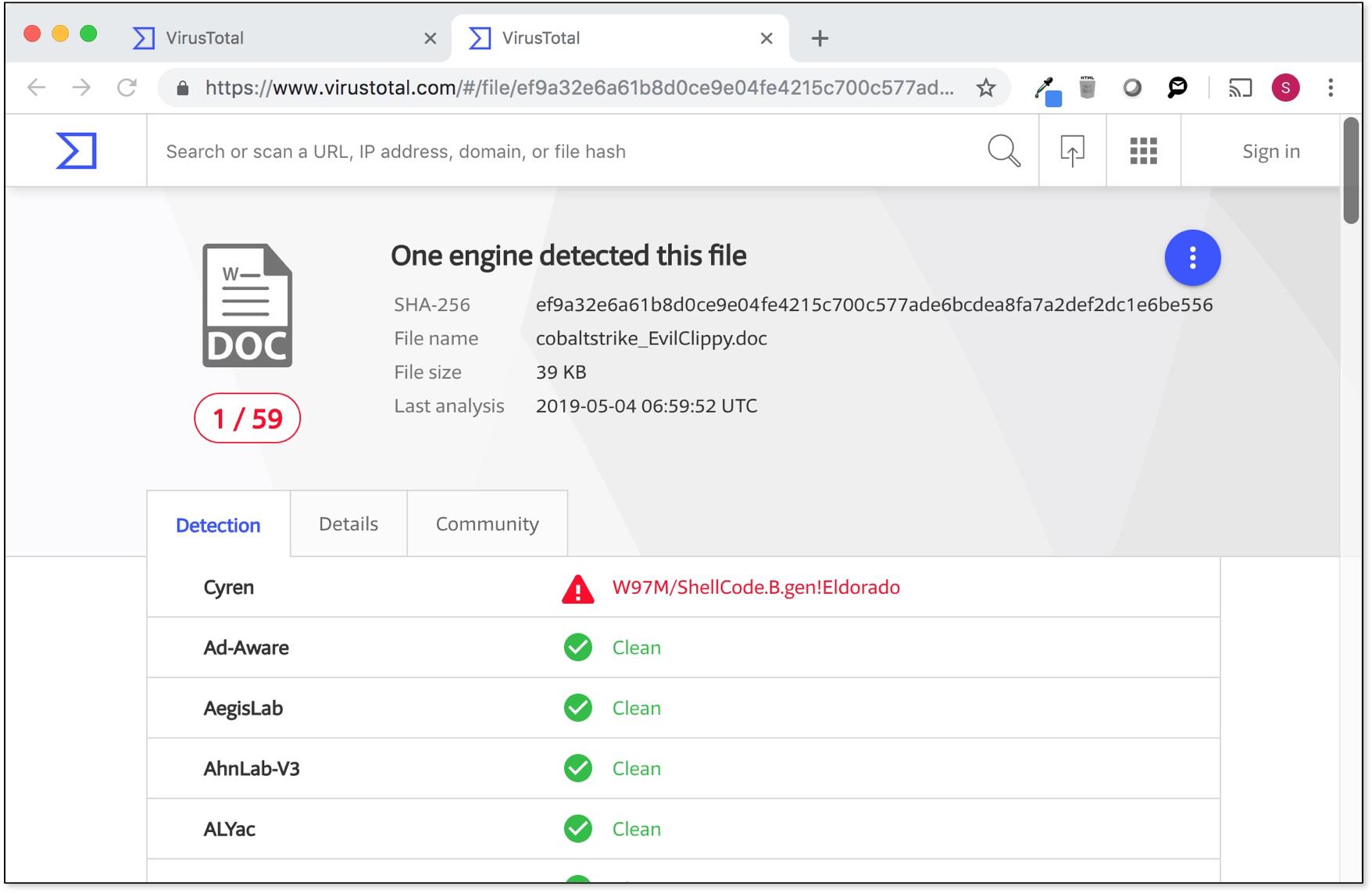Click the green checkmark for AegisLab

point(578,708)
